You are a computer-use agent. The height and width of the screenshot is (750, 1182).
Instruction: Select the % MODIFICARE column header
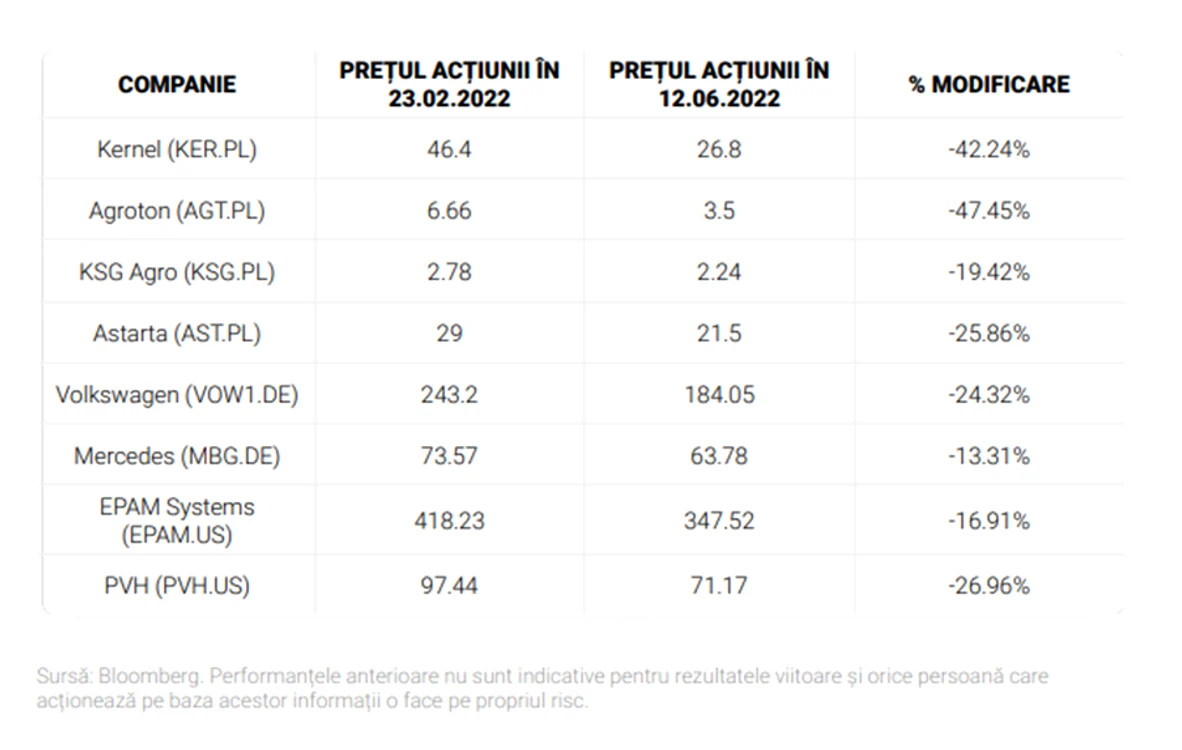tap(989, 84)
